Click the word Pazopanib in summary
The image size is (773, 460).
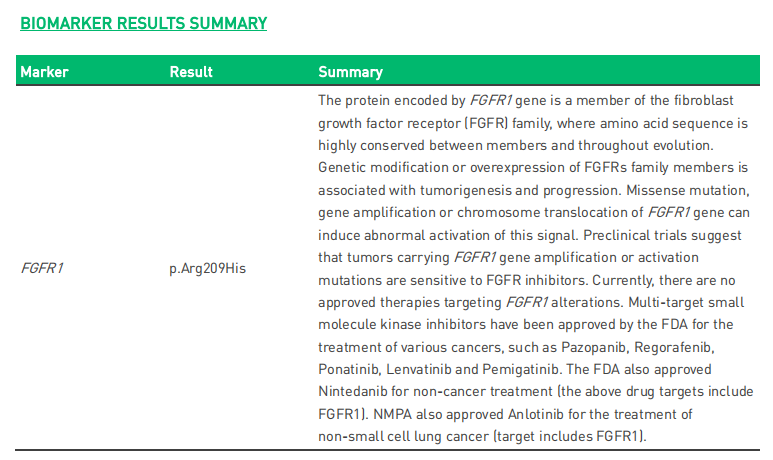594,348
